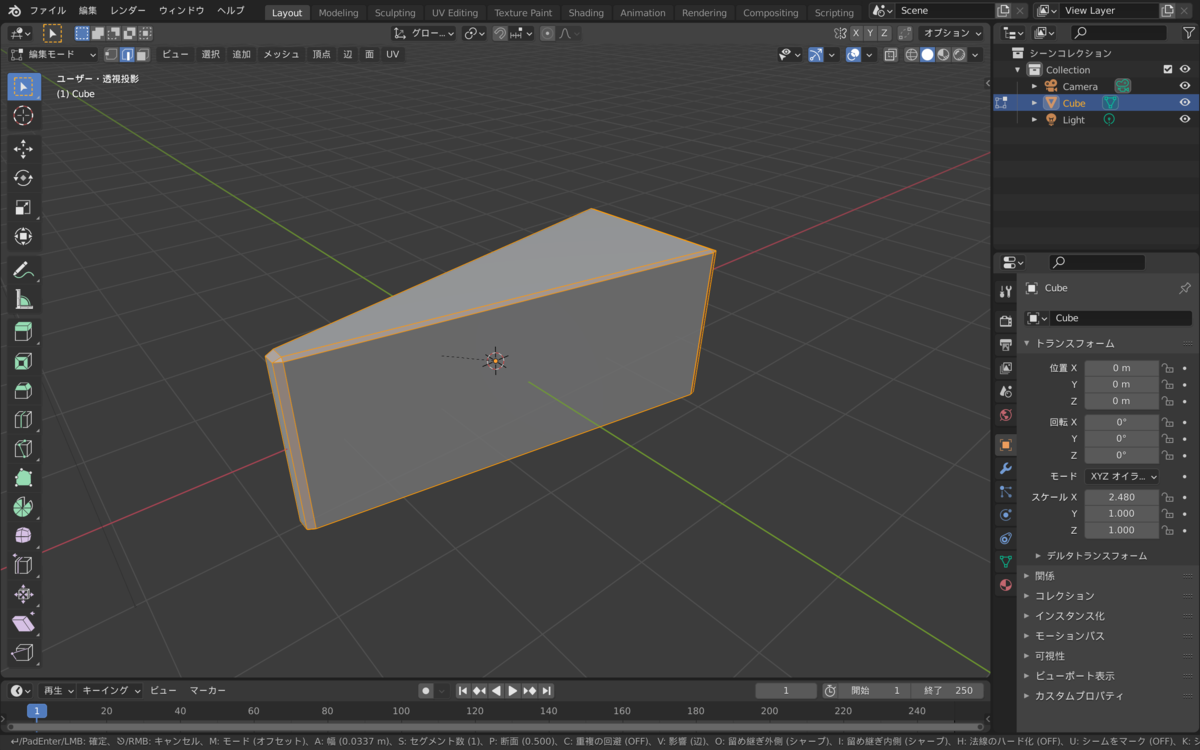1200x750 pixels.
Task: Open the XYZ オイラー rotation mode dropdown
Action: 1122,476
